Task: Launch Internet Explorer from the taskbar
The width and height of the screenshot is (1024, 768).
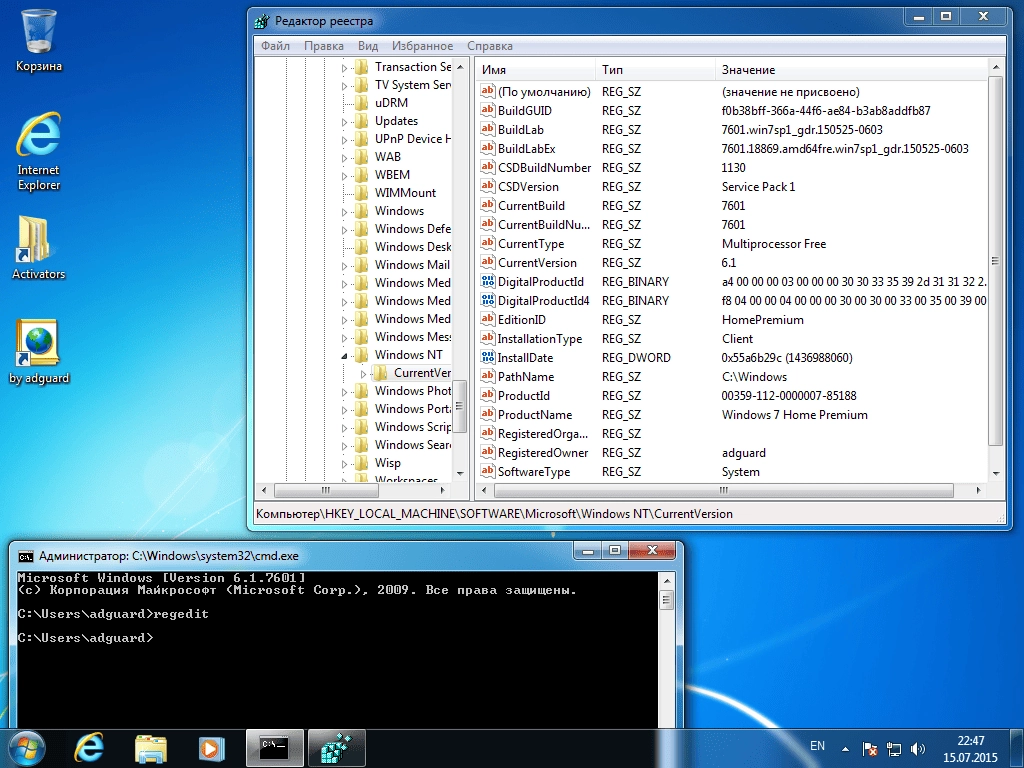Action: 89,748
